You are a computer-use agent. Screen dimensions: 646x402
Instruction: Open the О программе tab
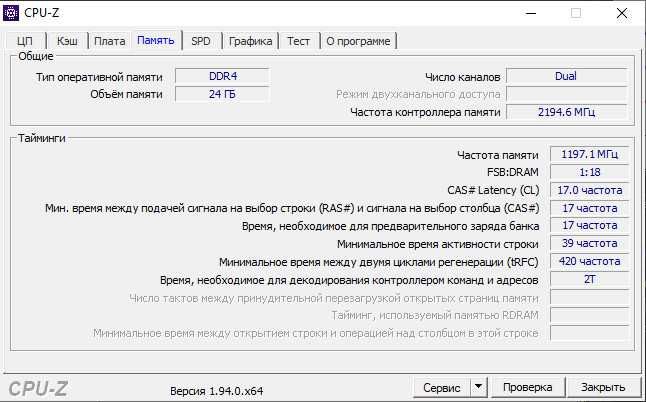pos(358,41)
